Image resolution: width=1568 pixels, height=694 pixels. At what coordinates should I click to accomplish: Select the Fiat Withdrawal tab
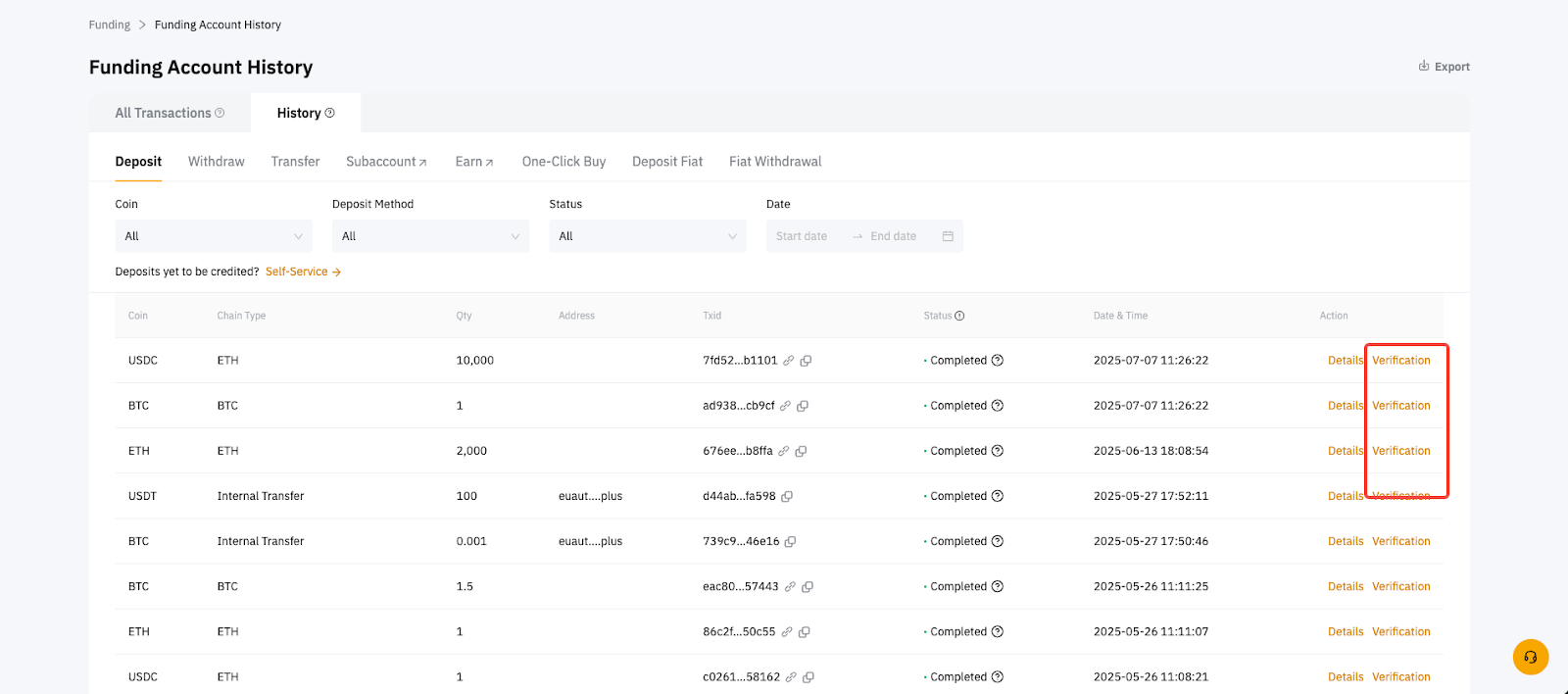[774, 162]
